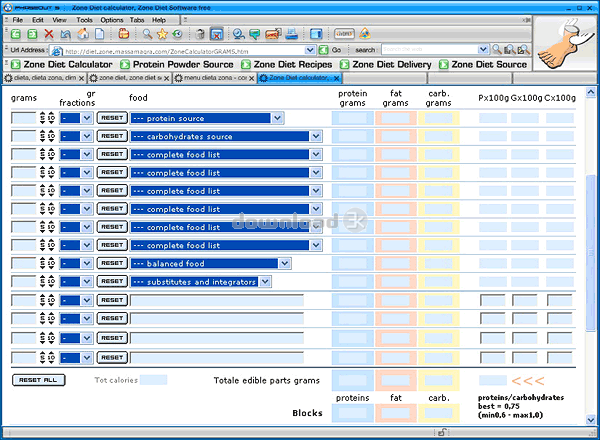
Task: Open the Tabs menu
Action: pos(137,20)
